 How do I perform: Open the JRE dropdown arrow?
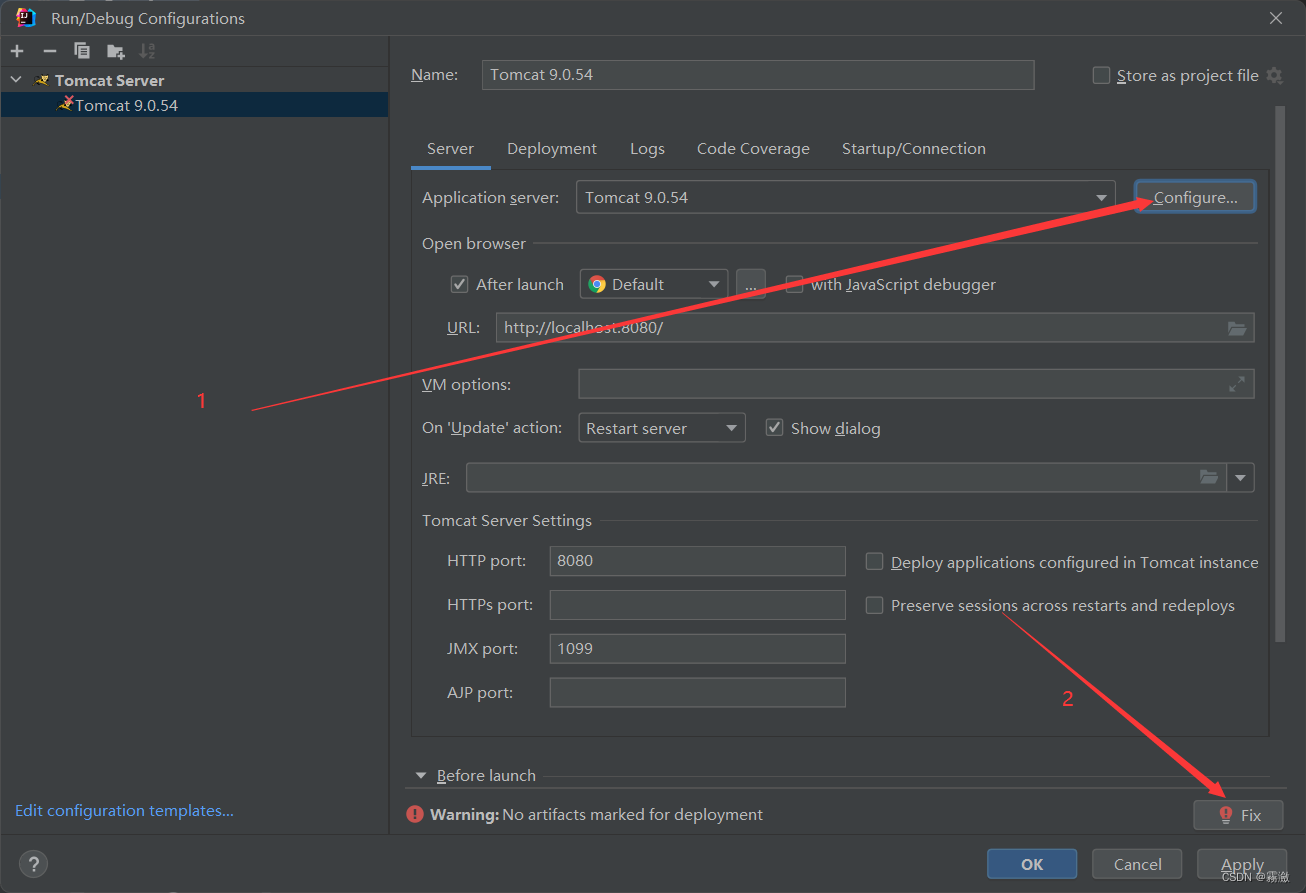[1241, 478]
